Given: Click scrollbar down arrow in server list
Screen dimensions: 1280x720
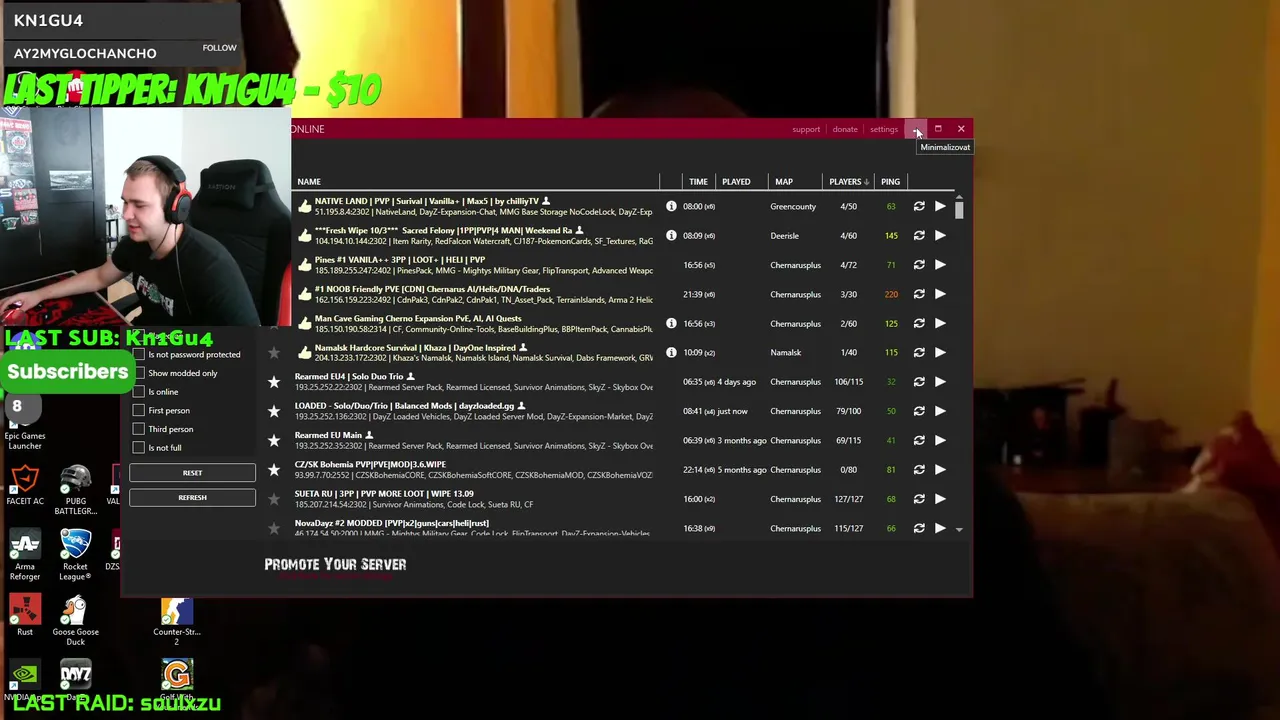Looking at the screenshot, I should [959, 529].
